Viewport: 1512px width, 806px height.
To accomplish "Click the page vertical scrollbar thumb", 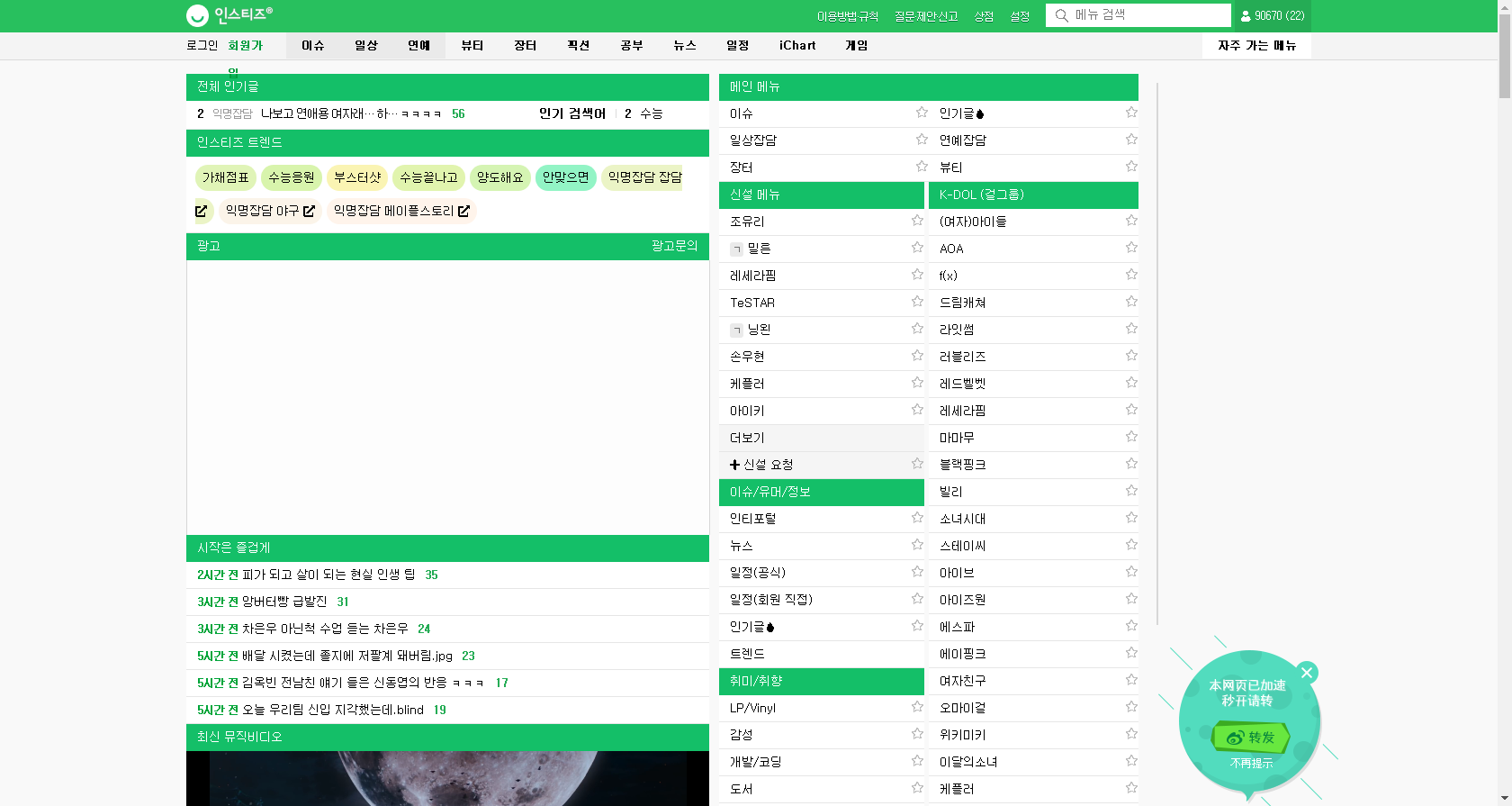I will (x=1504, y=54).
